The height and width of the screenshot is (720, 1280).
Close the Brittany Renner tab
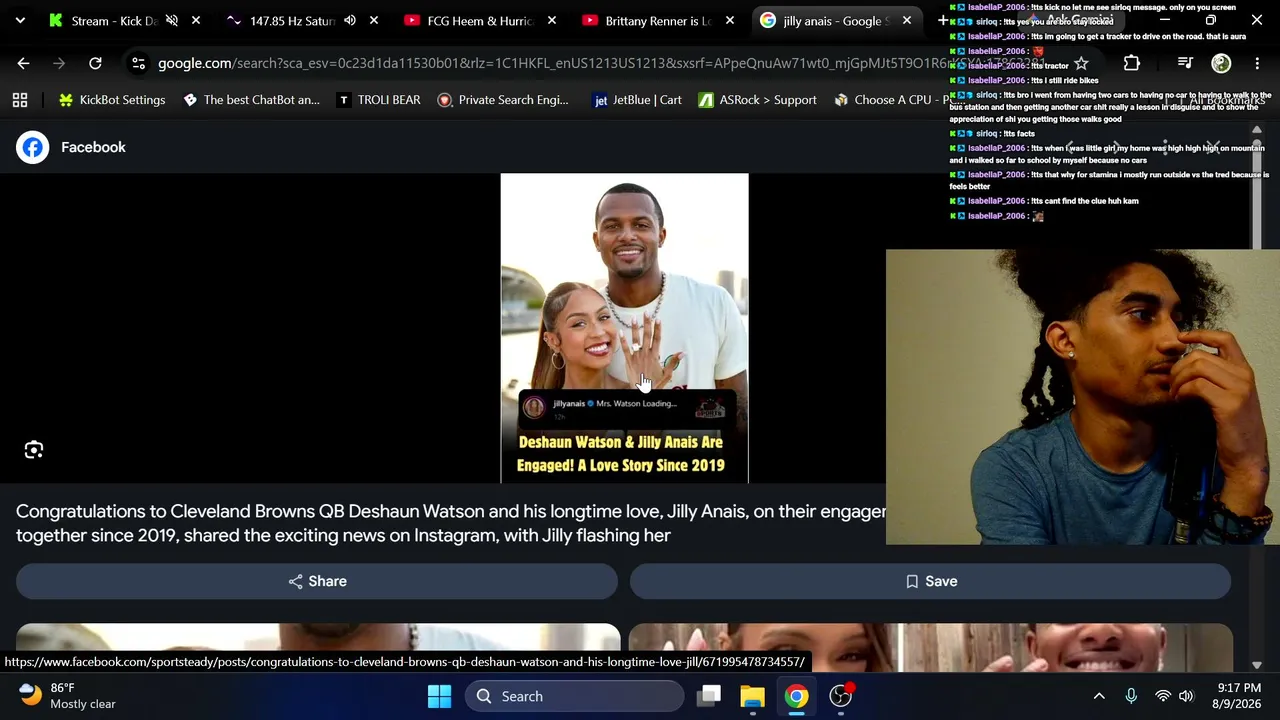(x=730, y=21)
